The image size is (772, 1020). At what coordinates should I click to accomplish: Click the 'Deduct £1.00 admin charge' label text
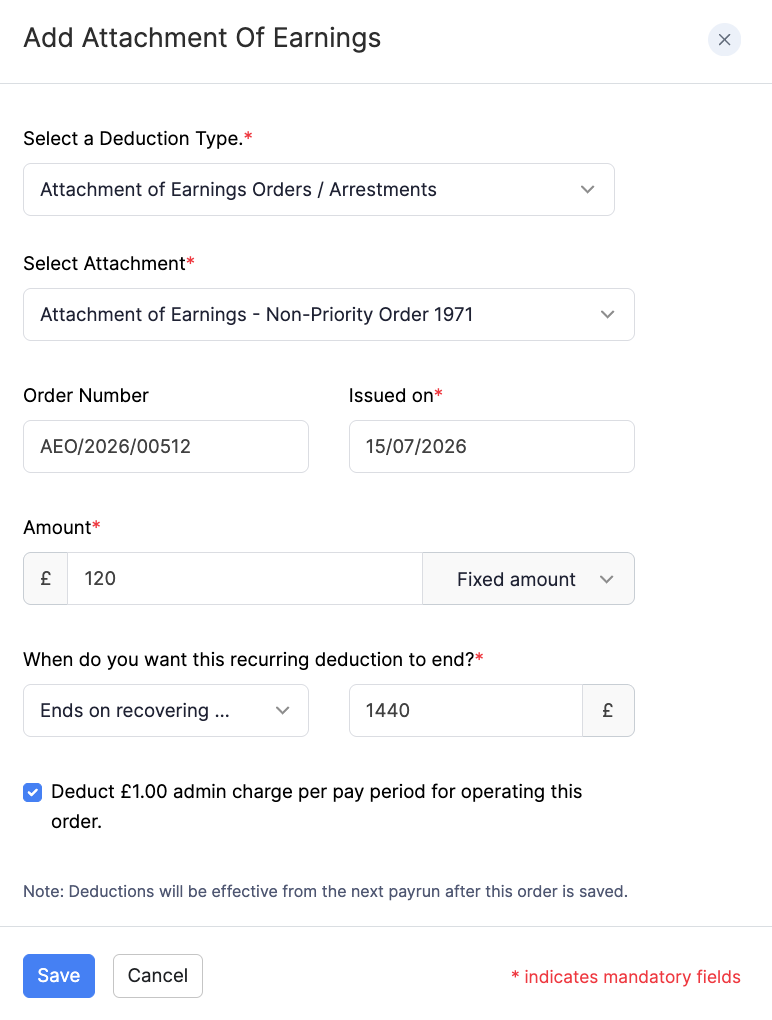point(317,806)
